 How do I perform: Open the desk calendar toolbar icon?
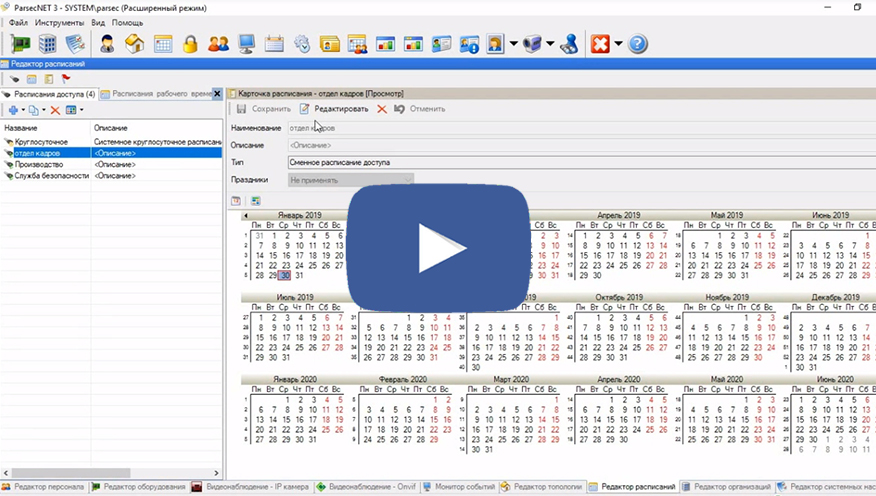point(274,44)
